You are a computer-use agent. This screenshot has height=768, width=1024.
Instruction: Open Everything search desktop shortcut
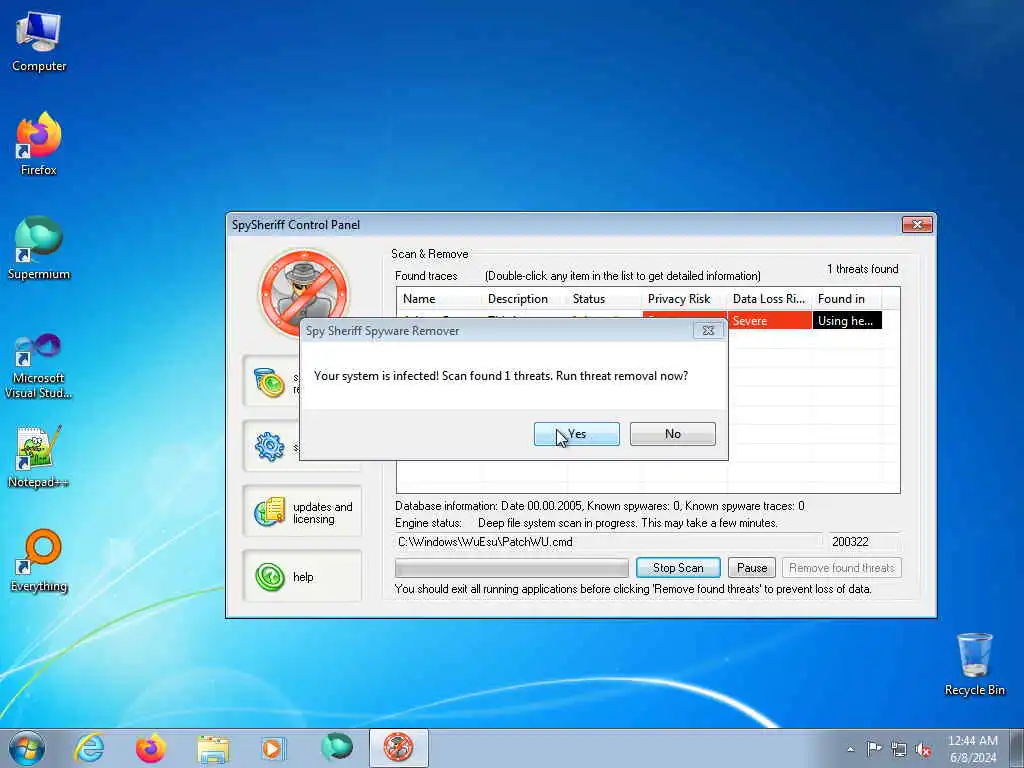(39, 560)
